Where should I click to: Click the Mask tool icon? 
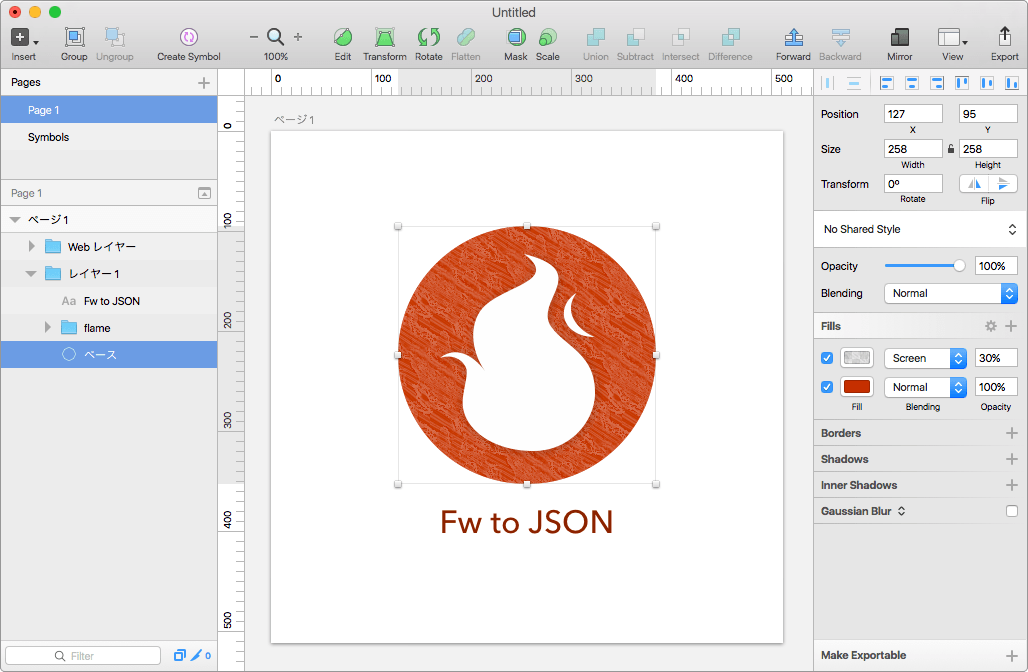pyautogui.click(x=516, y=38)
